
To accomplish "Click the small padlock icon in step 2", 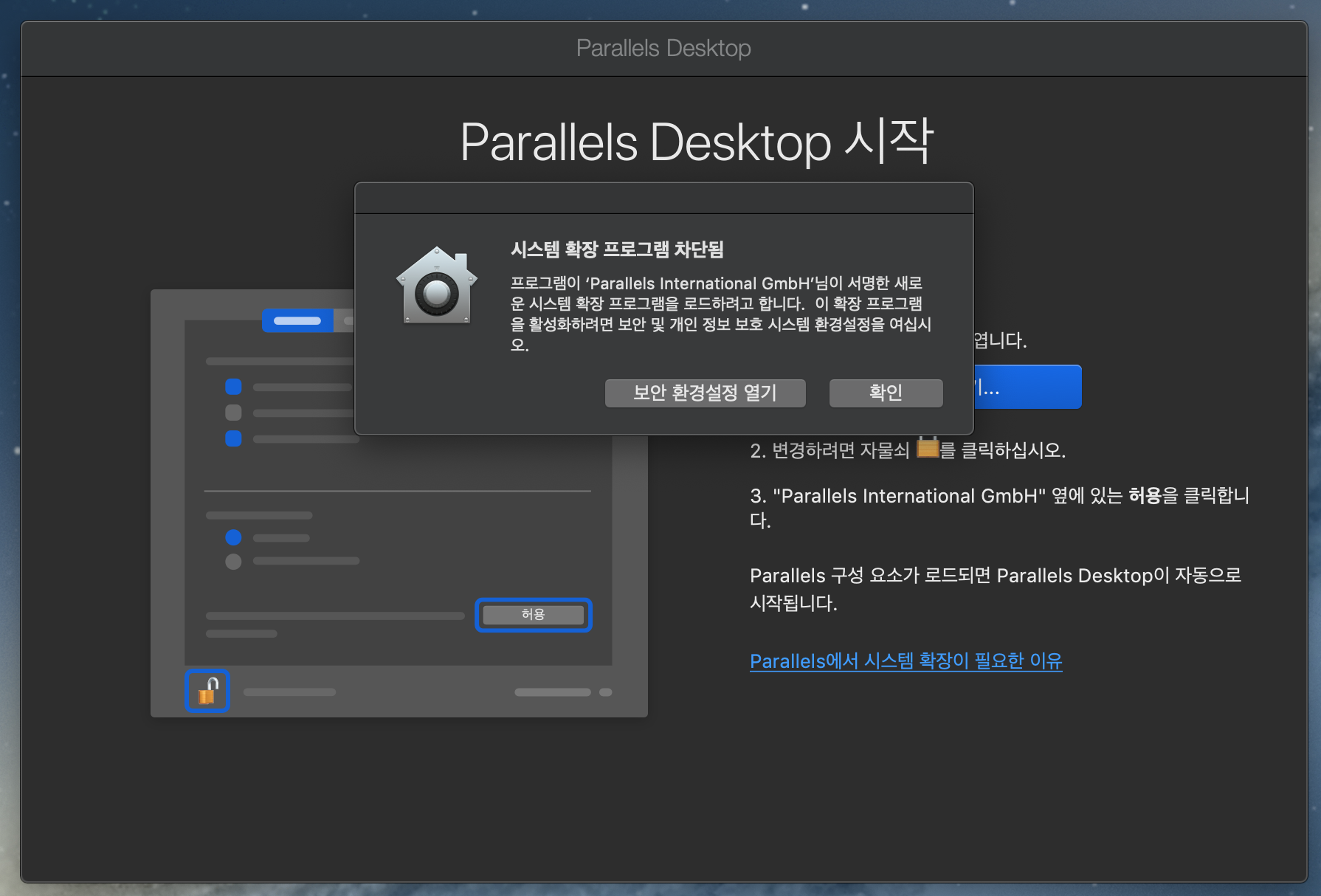I will (928, 447).
